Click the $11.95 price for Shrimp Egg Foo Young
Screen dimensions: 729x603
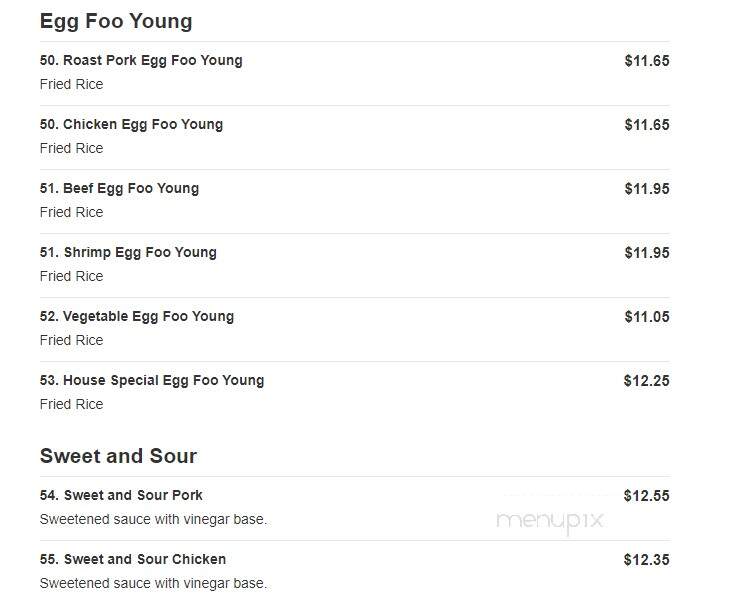click(x=647, y=252)
